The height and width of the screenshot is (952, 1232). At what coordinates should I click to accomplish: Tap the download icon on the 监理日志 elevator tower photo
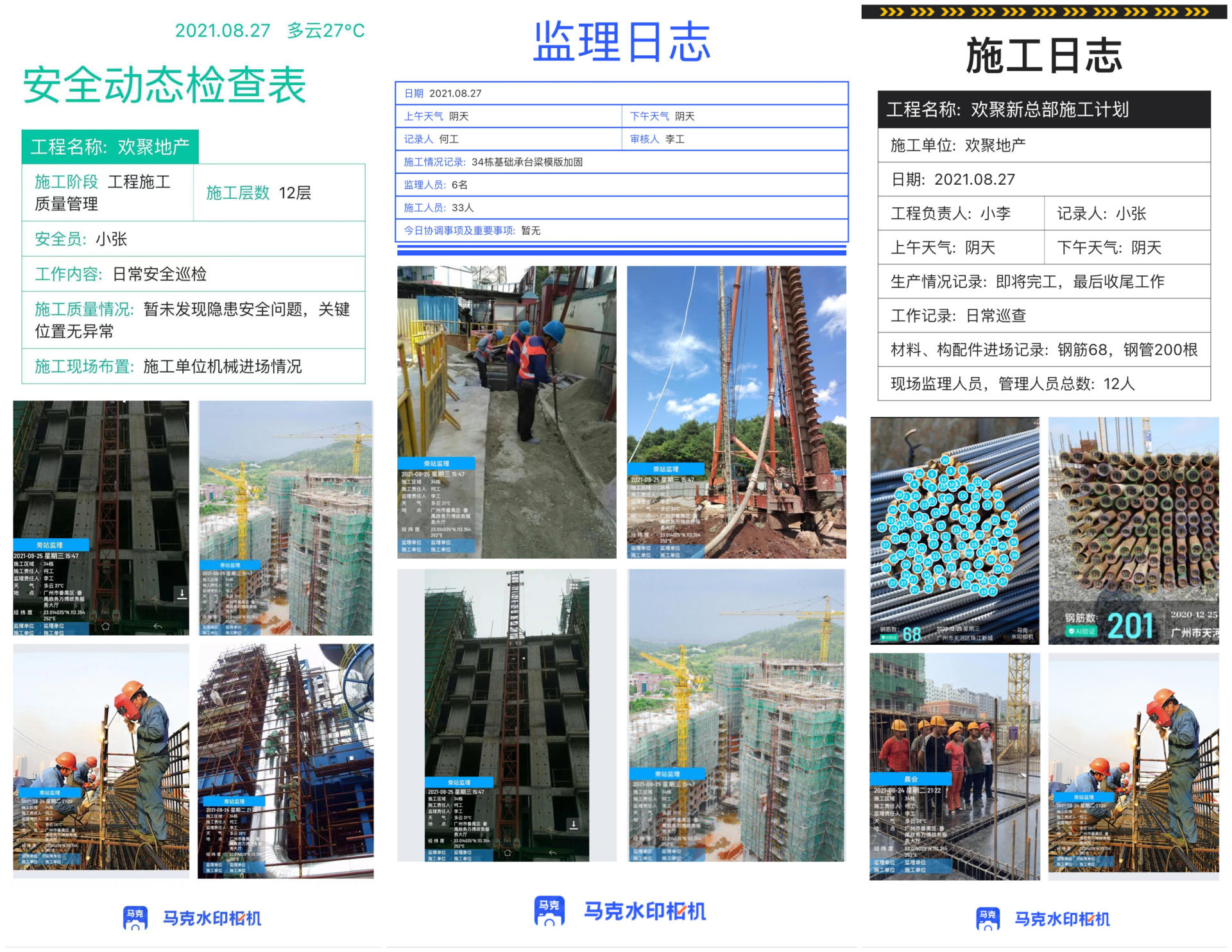(574, 824)
